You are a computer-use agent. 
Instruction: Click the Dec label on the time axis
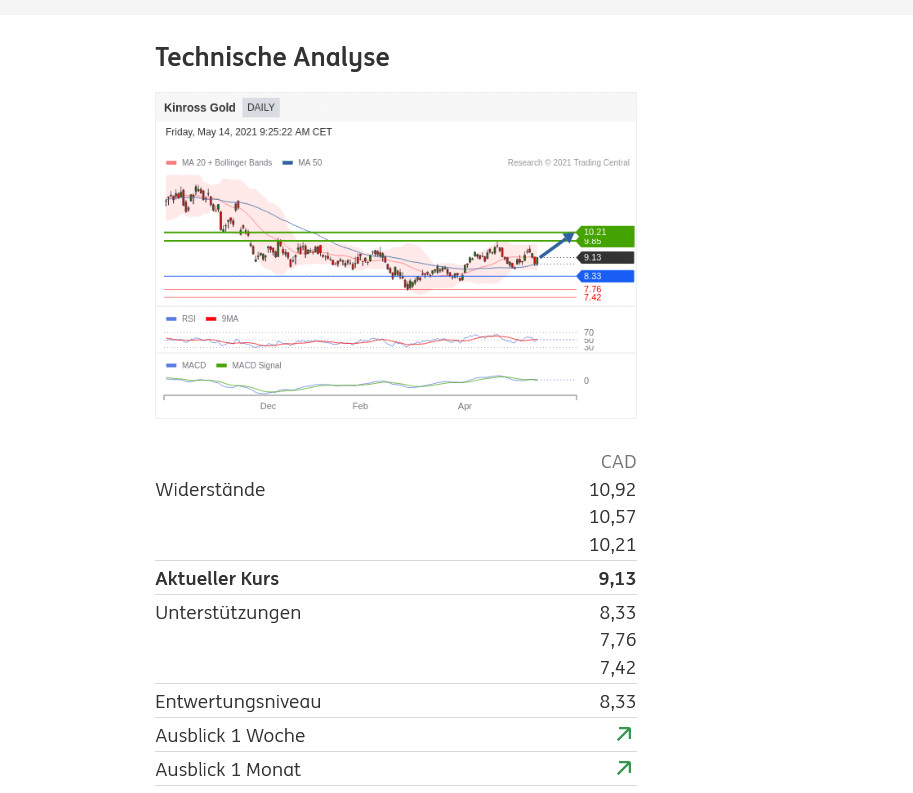click(268, 406)
